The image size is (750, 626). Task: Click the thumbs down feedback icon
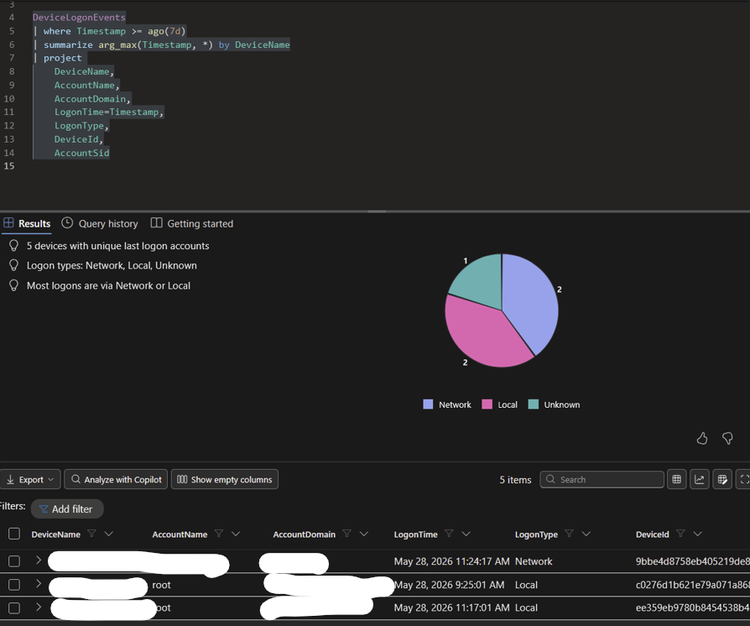[x=728, y=438]
